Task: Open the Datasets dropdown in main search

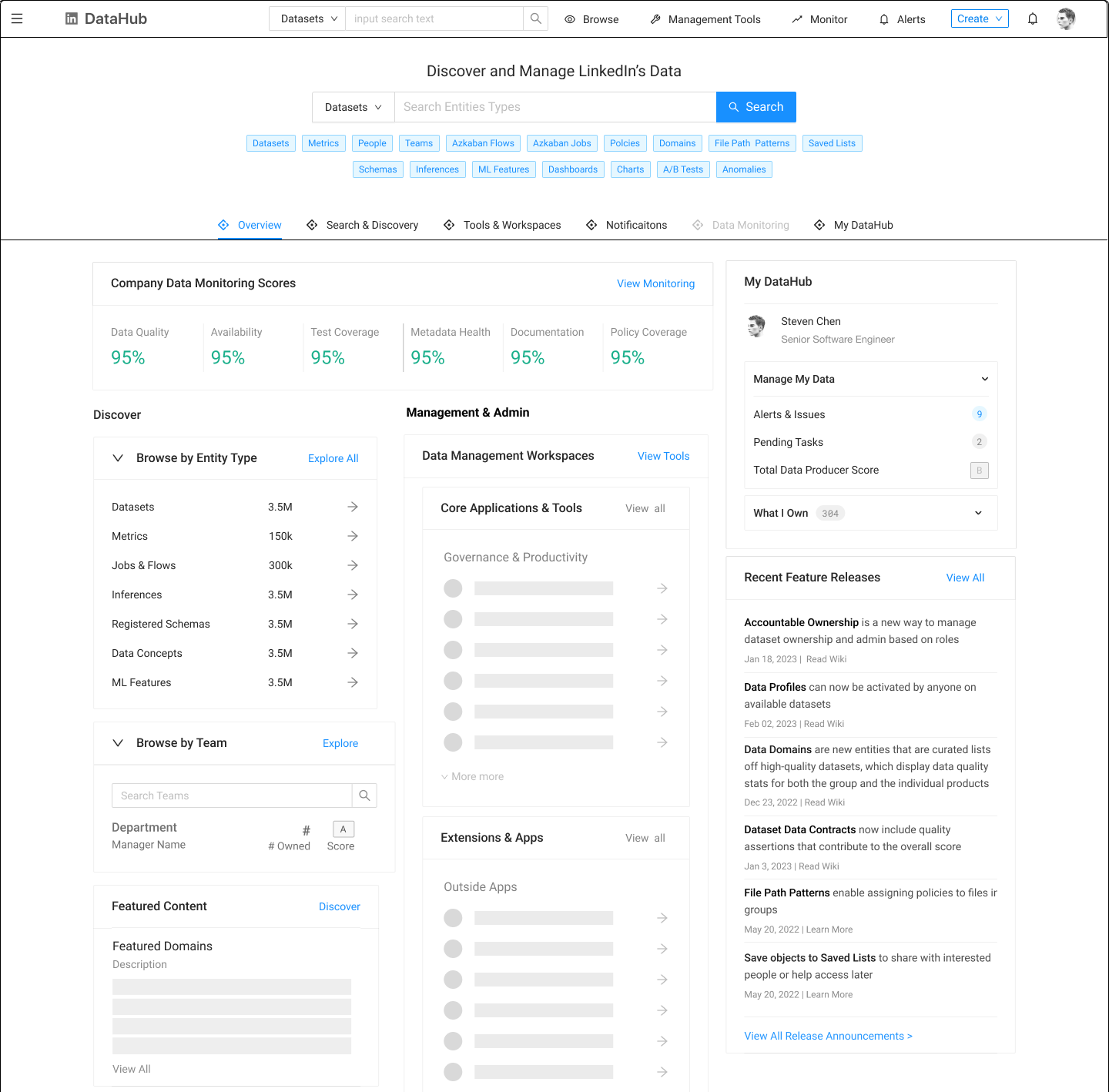Action: click(353, 107)
